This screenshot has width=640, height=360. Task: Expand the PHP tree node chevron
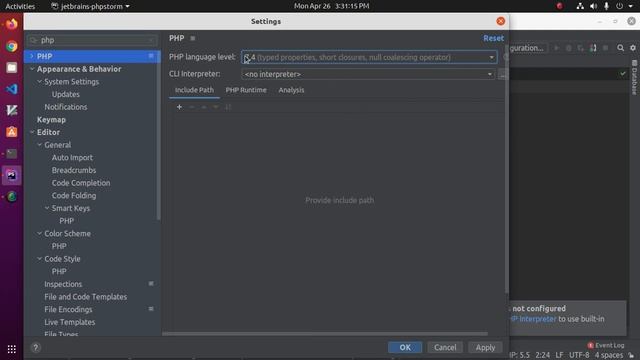pyautogui.click(x=31, y=56)
